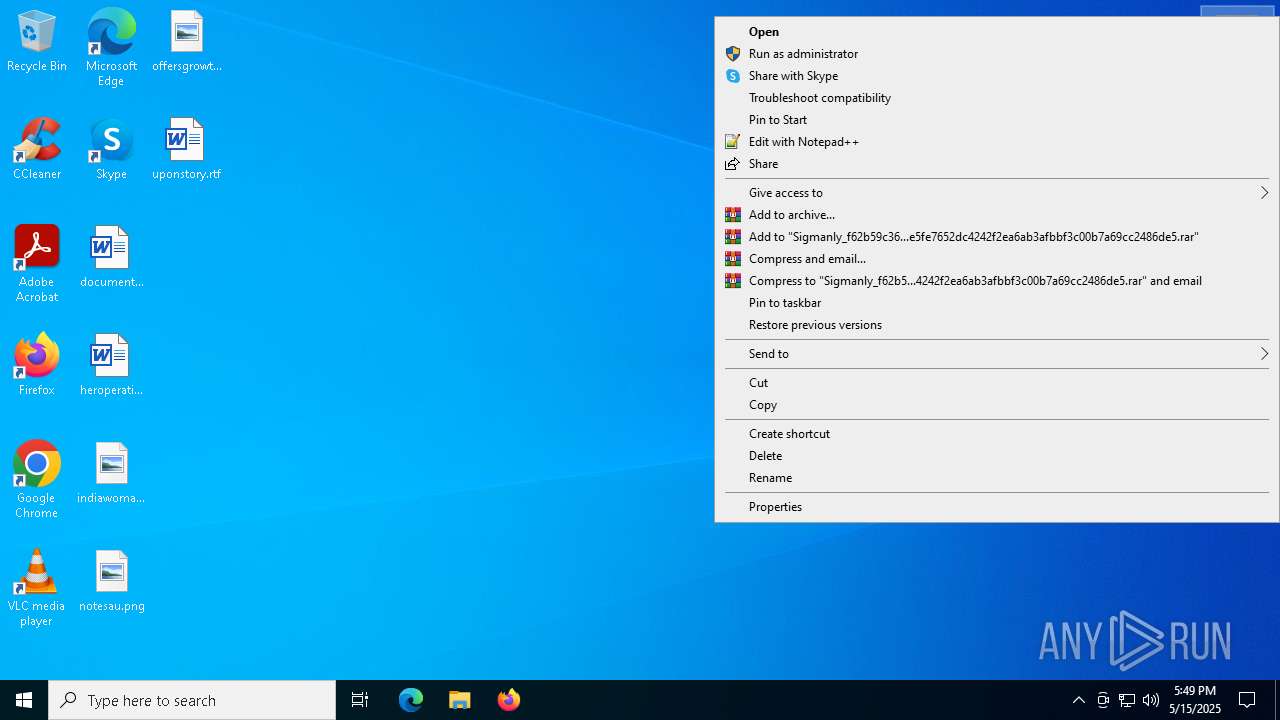This screenshot has height=720, width=1280.
Task: Open the volume control tray icon
Action: click(x=1151, y=700)
